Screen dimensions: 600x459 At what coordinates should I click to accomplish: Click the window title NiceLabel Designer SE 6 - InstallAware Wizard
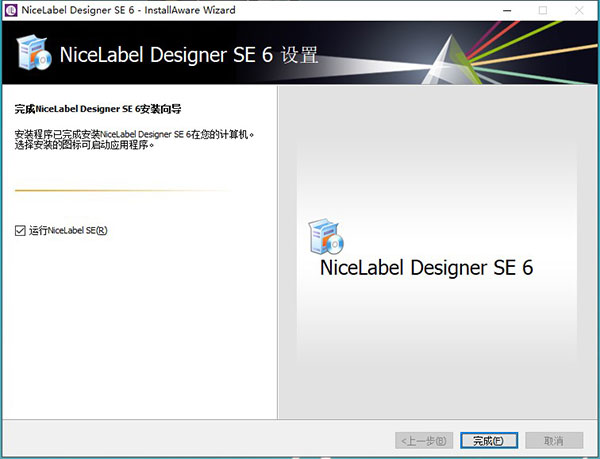128,10
